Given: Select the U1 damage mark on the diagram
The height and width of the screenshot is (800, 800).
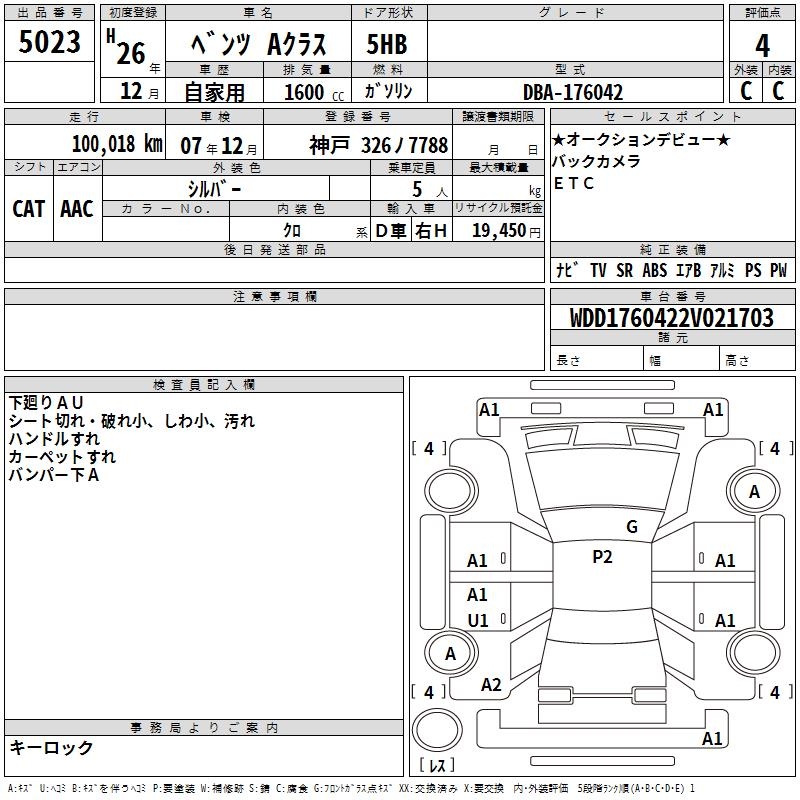Looking at the screenshot, I should click(478, 621).
